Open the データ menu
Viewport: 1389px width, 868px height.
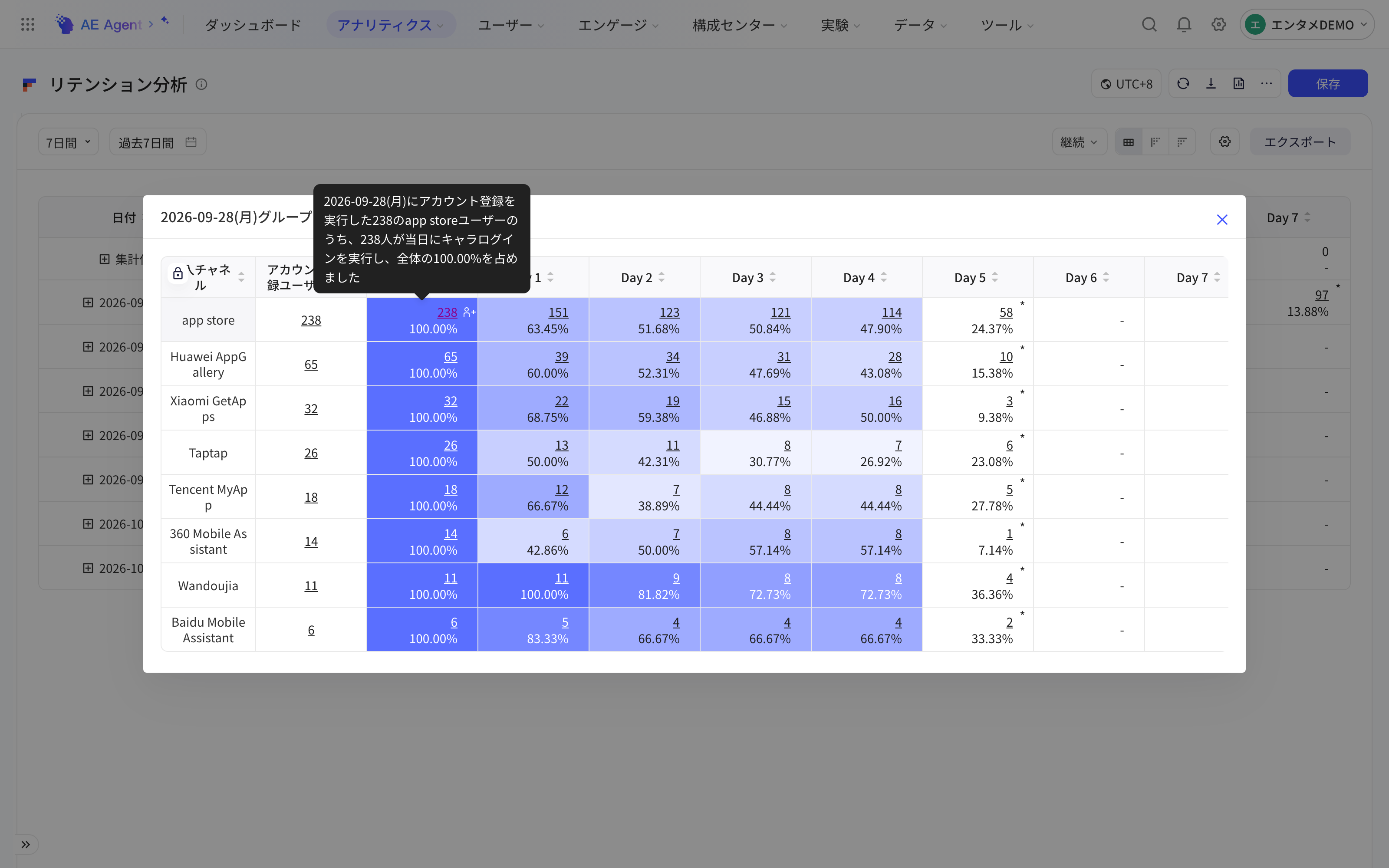coord(920,25)
